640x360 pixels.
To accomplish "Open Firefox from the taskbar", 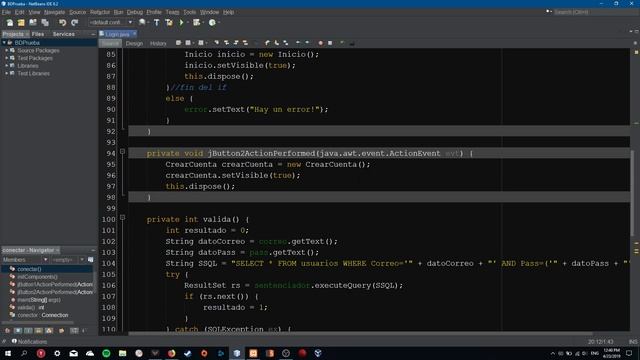I will (171, 353).
